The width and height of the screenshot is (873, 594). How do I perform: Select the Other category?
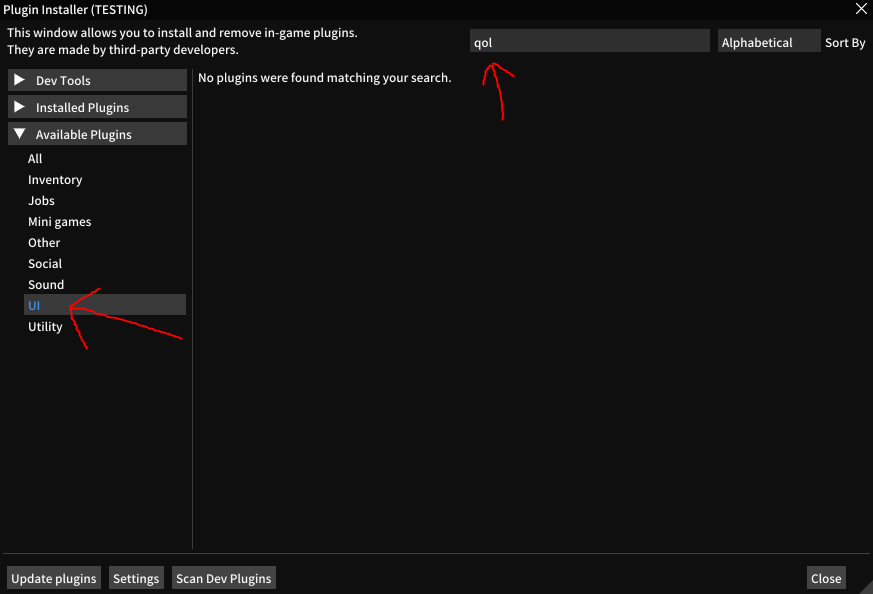coord(44,242)
